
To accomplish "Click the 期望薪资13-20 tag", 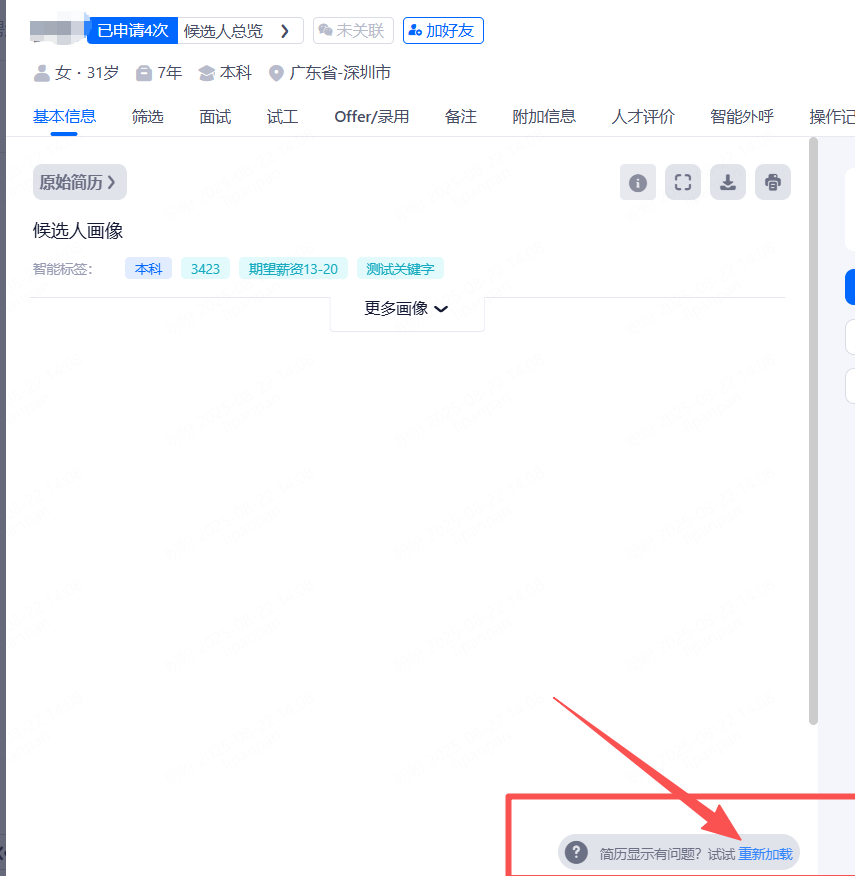I will [x=293, y=269].
